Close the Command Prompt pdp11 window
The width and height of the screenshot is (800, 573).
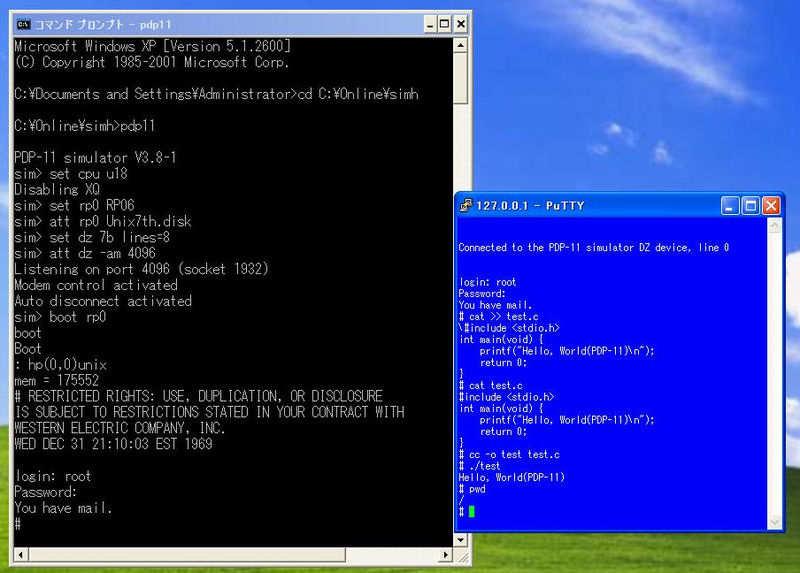(460, 24)
